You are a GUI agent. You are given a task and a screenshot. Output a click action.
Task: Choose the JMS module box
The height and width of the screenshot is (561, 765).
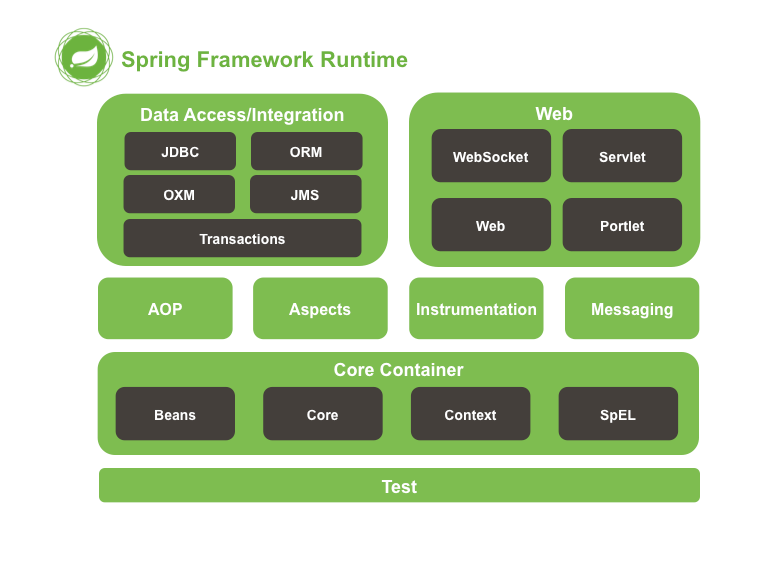[x=305, y=194]
